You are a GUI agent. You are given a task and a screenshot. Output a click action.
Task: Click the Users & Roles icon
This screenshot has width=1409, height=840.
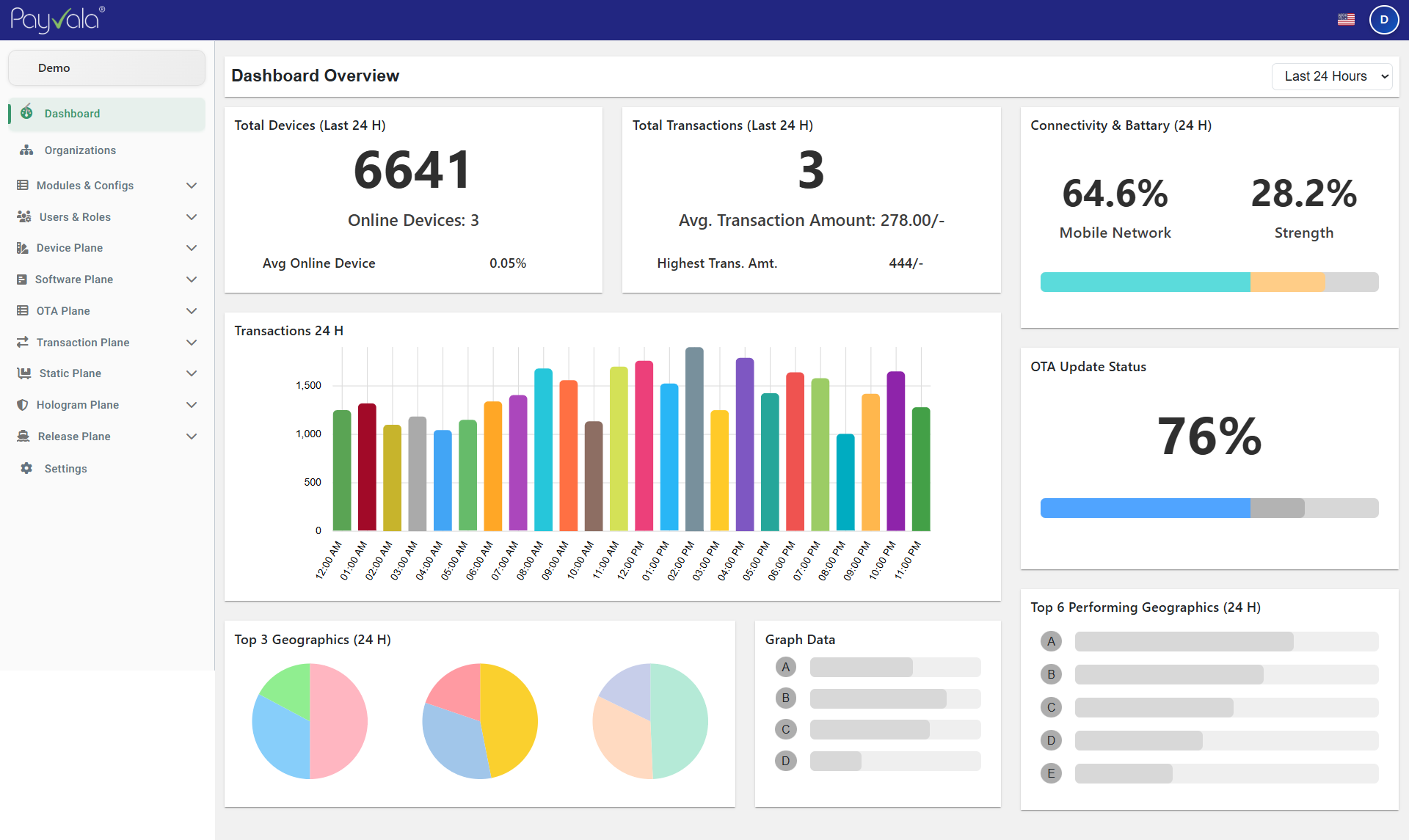pyautogui.click(x=24, y=216)
